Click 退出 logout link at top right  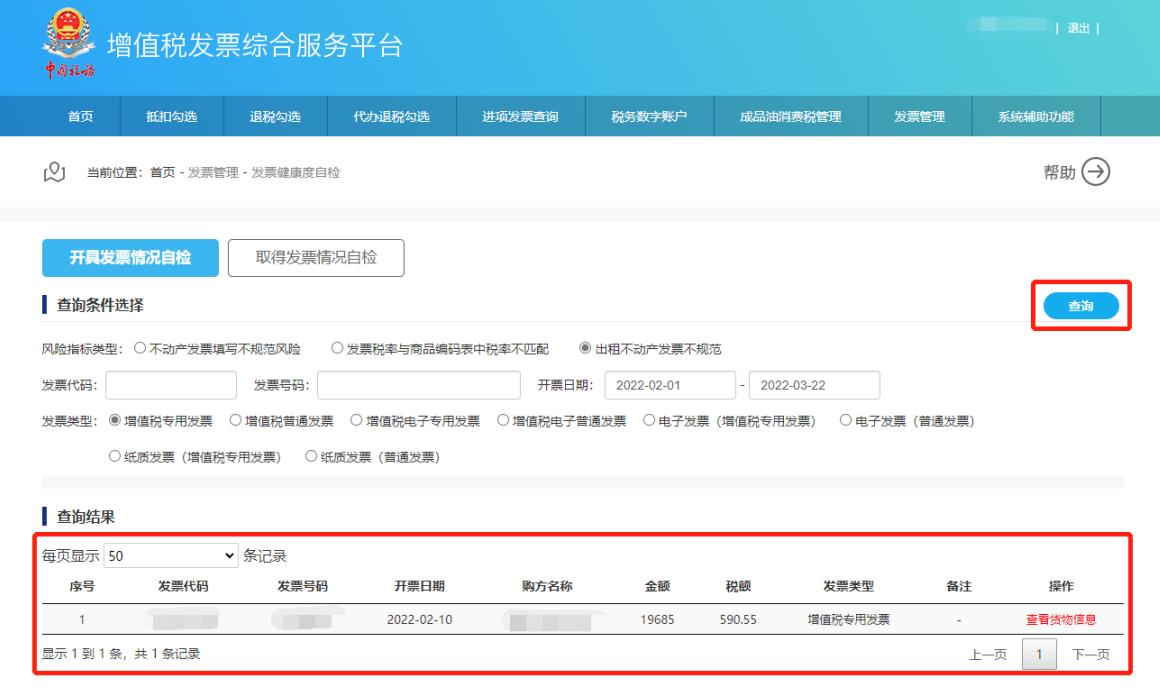[1078, 28]
